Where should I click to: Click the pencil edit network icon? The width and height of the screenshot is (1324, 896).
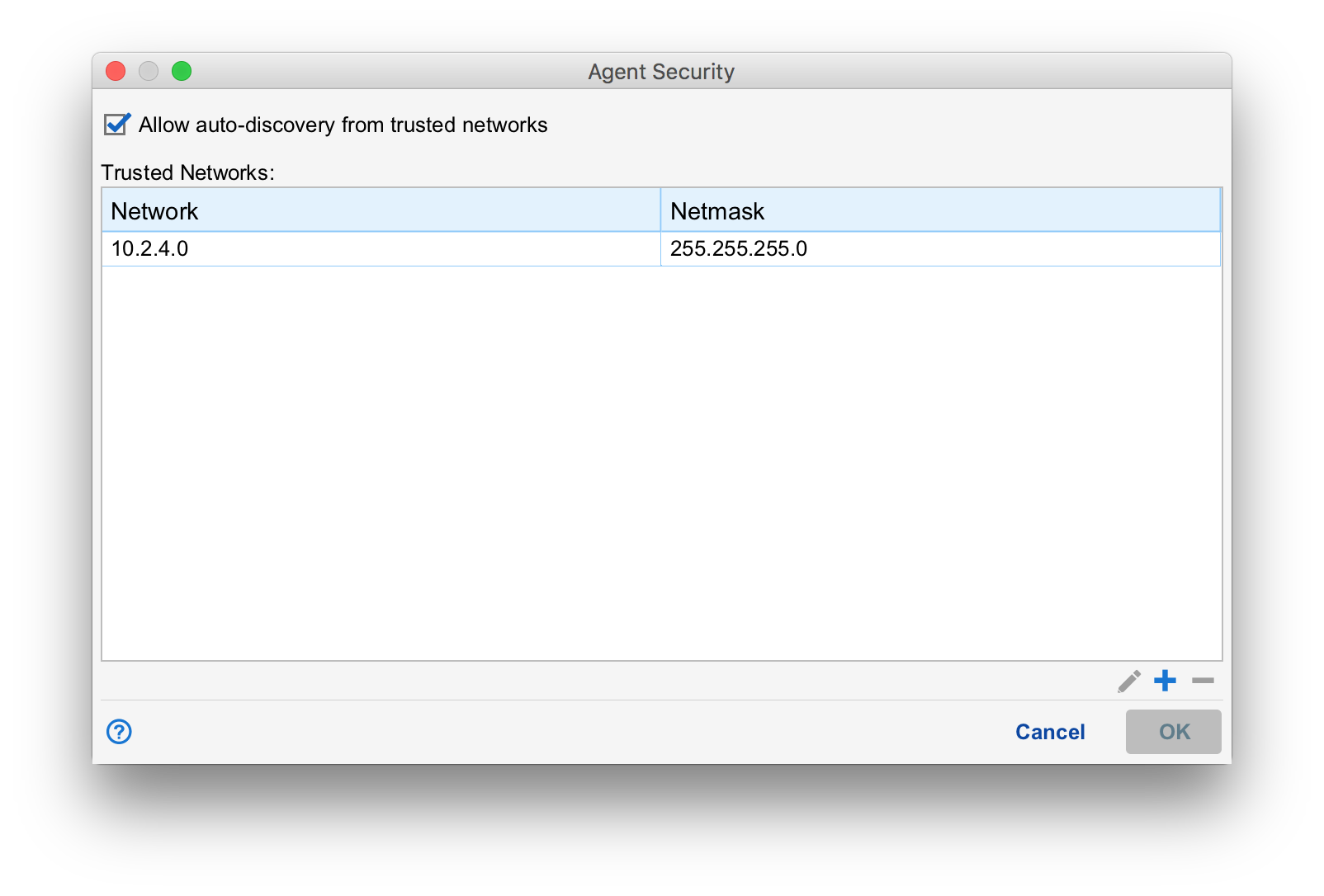(x=1128, y=681)
